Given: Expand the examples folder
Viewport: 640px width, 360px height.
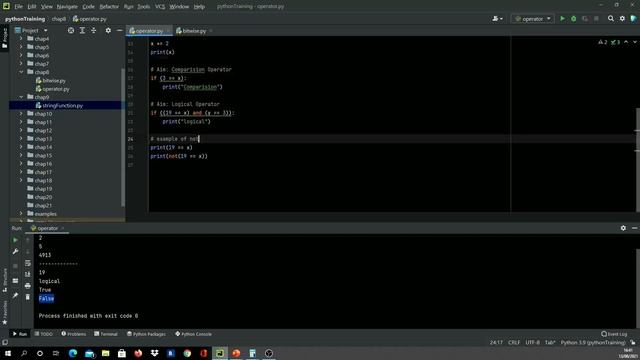Looking at the screenshot, I should coord(21,213).
